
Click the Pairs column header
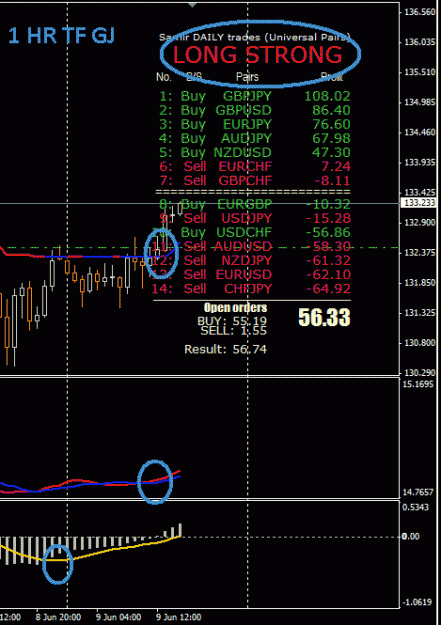tap(247, 77)
